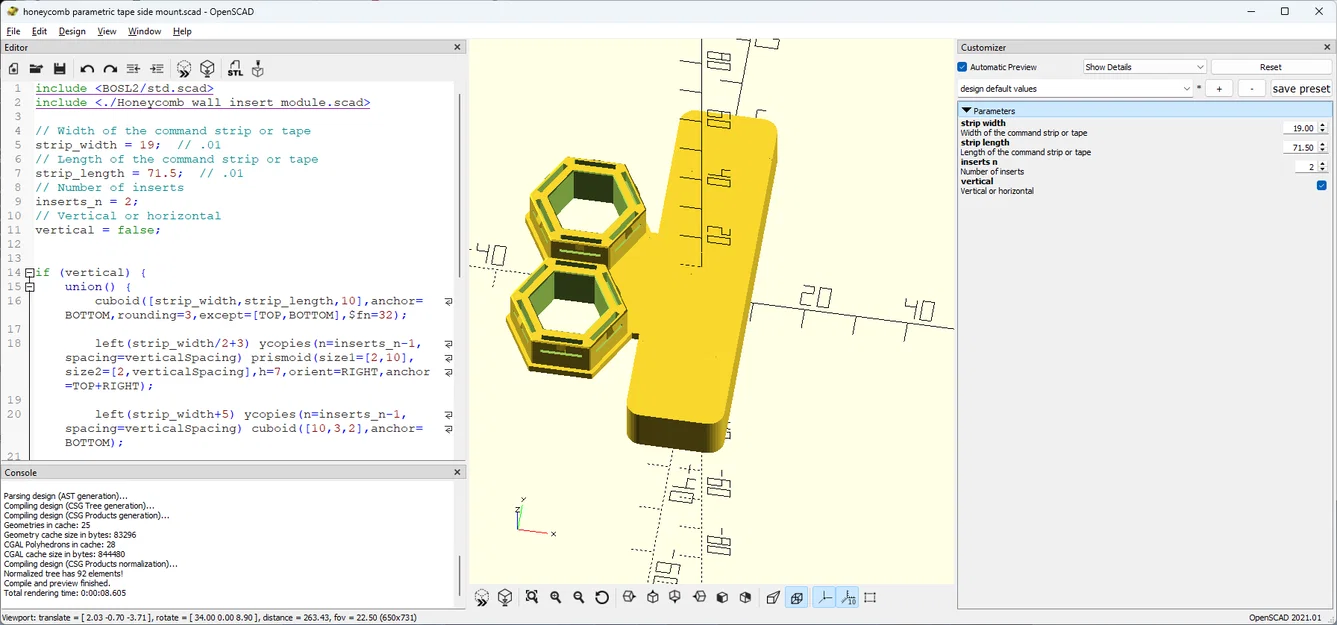
Task: Open the design default values preset dropdown
Action: coord(1077,88)
